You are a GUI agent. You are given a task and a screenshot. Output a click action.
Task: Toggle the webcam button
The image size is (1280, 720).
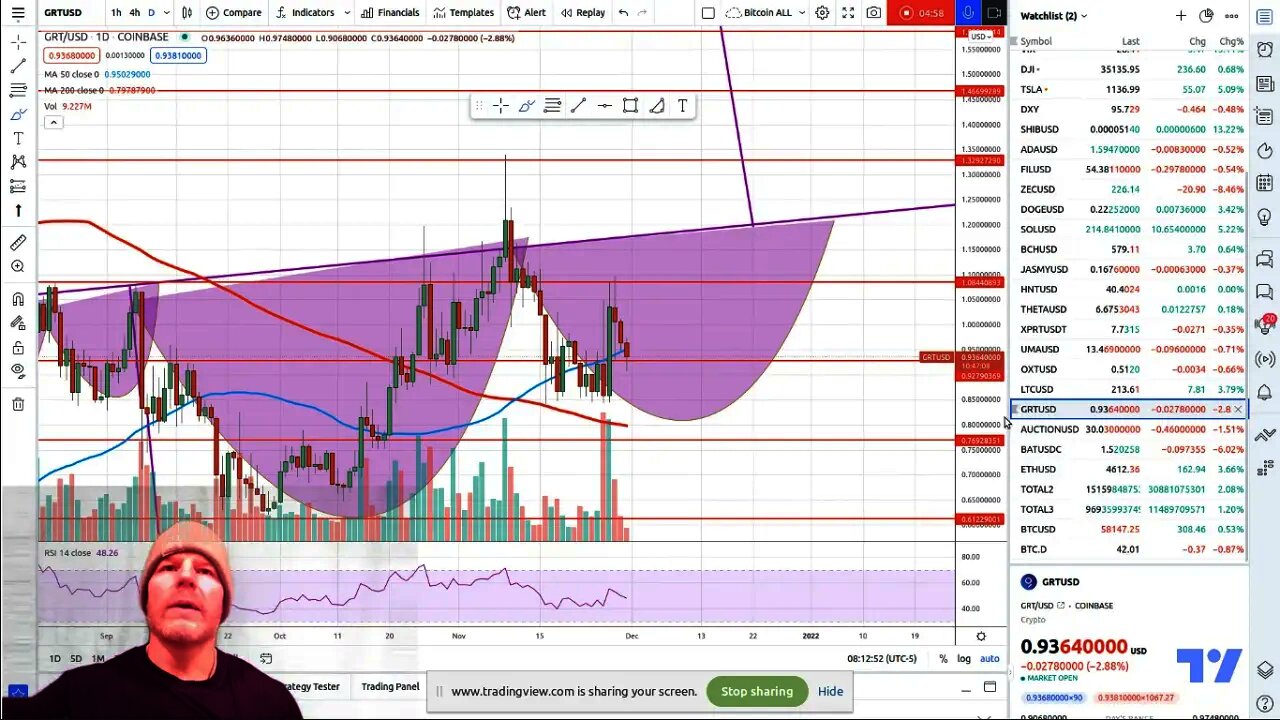click(994, 13)
